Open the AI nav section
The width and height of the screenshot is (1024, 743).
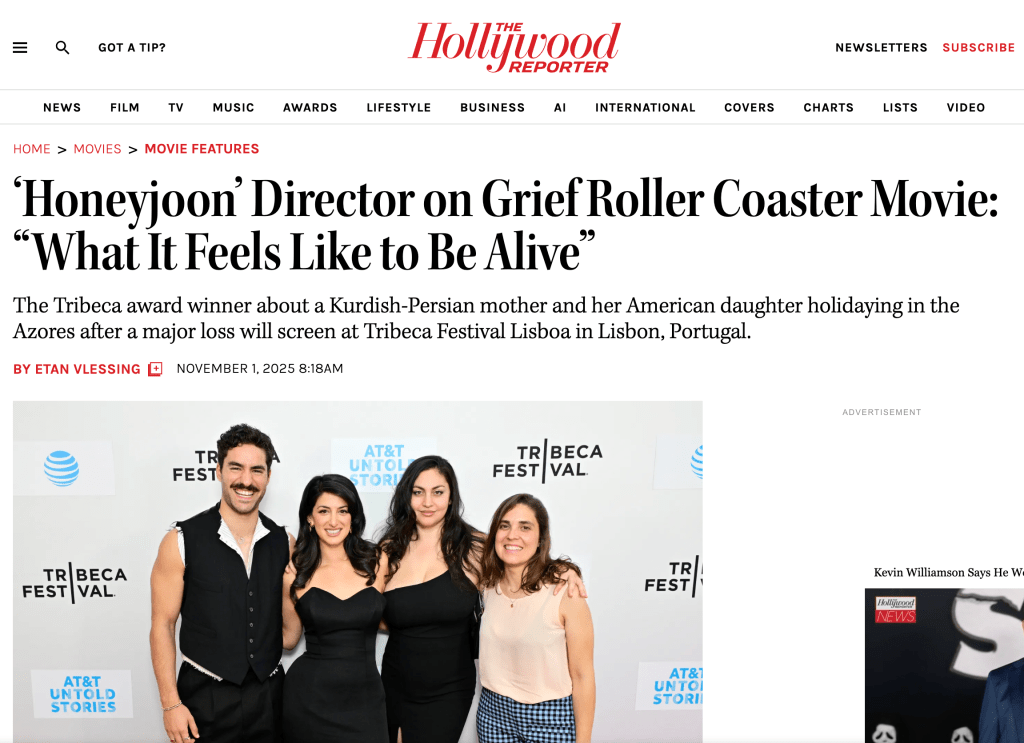pos(560,108)
